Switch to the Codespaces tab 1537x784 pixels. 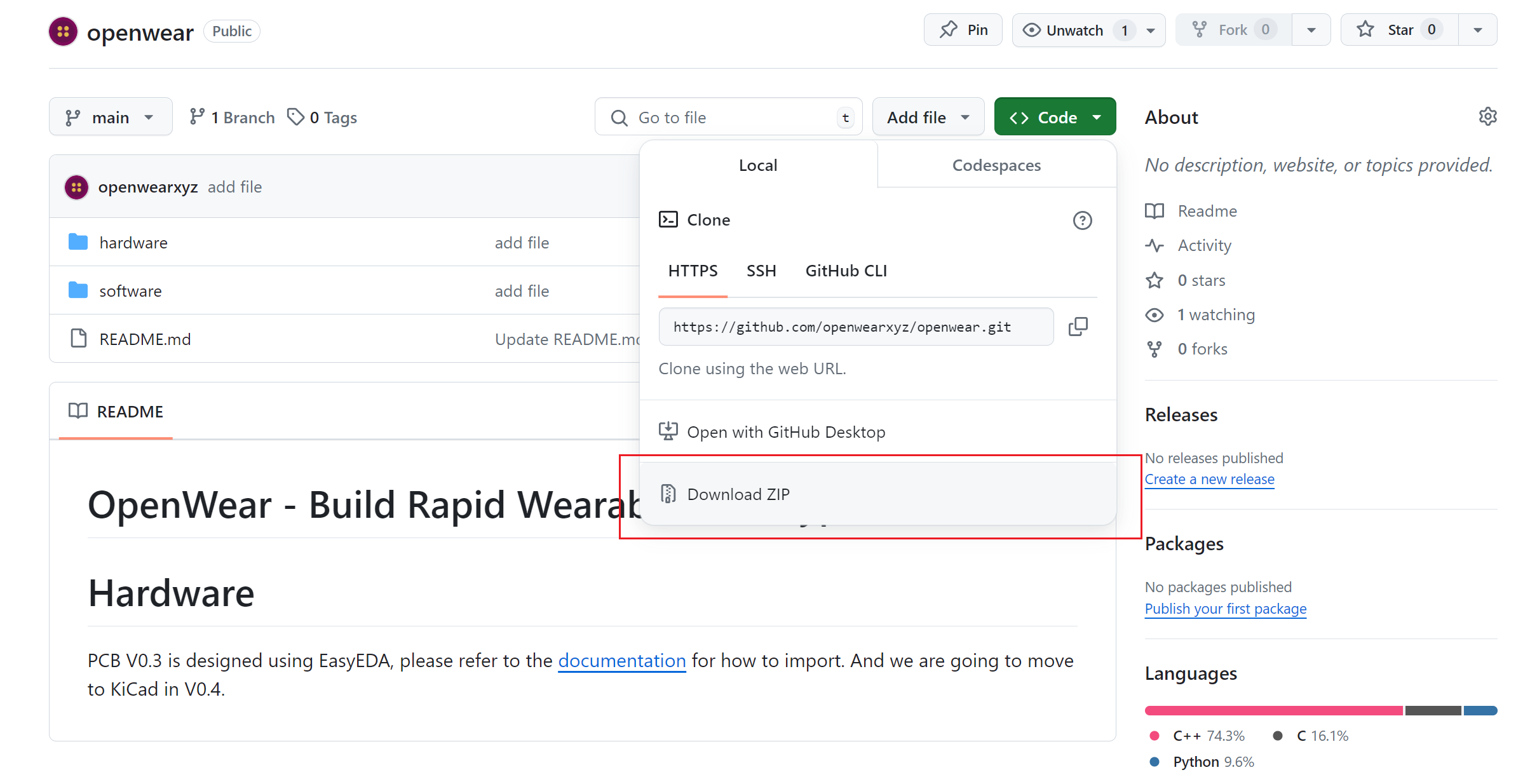pyautogui.click(x=996, y=165)
